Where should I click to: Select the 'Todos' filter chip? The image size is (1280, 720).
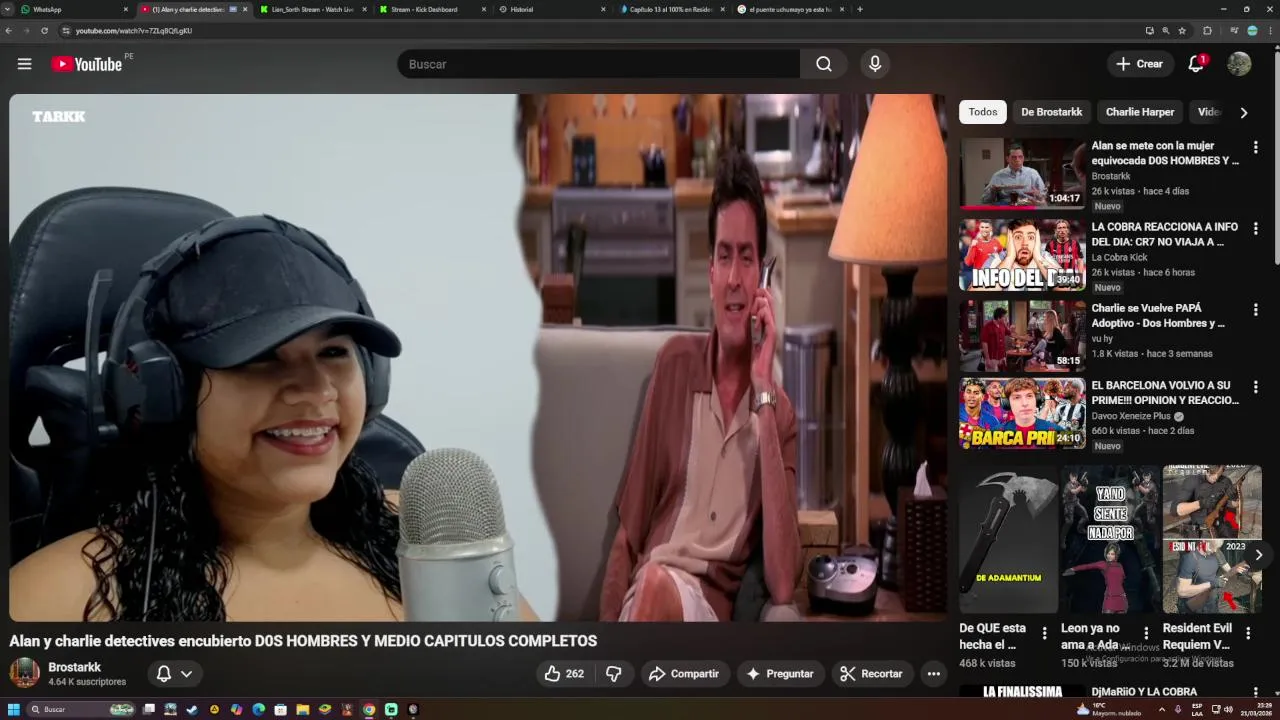(x=982, y=112)
